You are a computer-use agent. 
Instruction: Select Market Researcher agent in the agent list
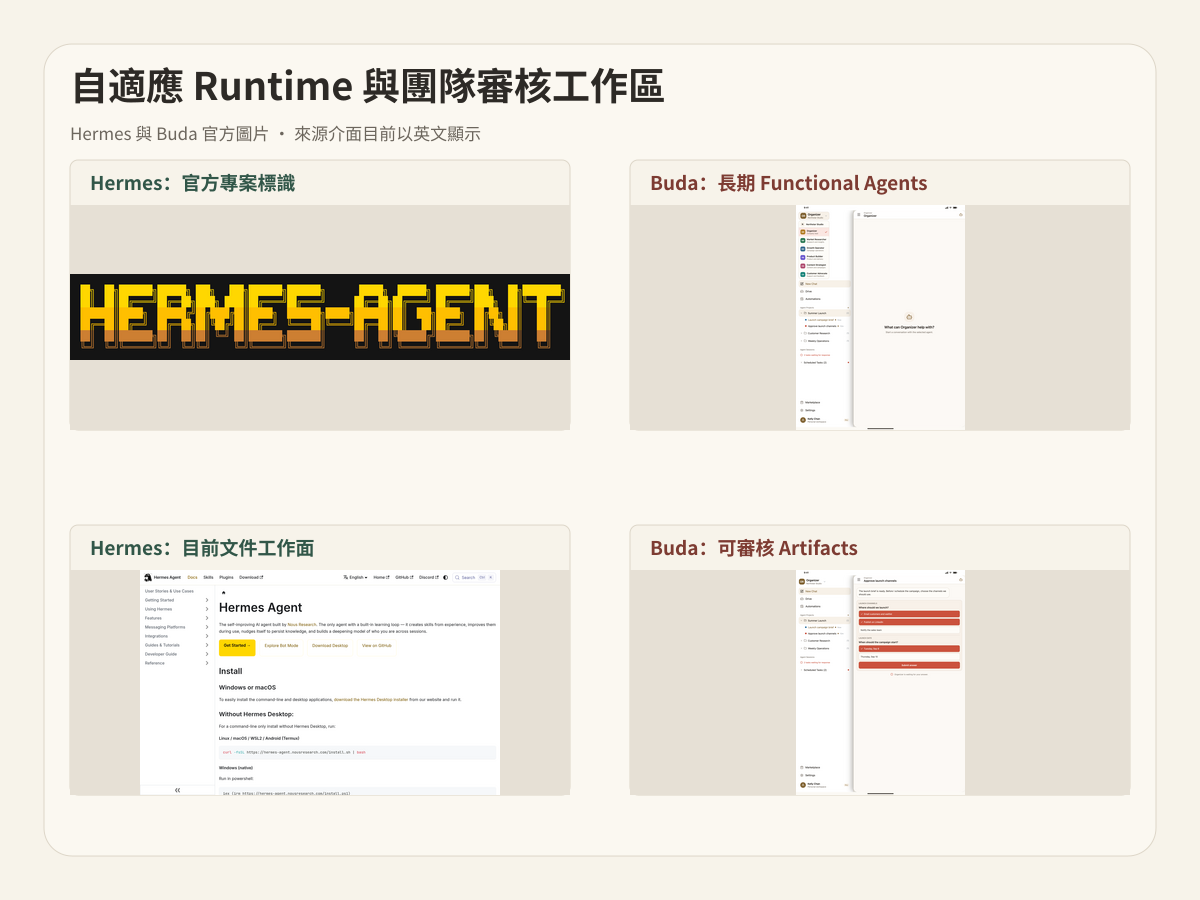814,240
